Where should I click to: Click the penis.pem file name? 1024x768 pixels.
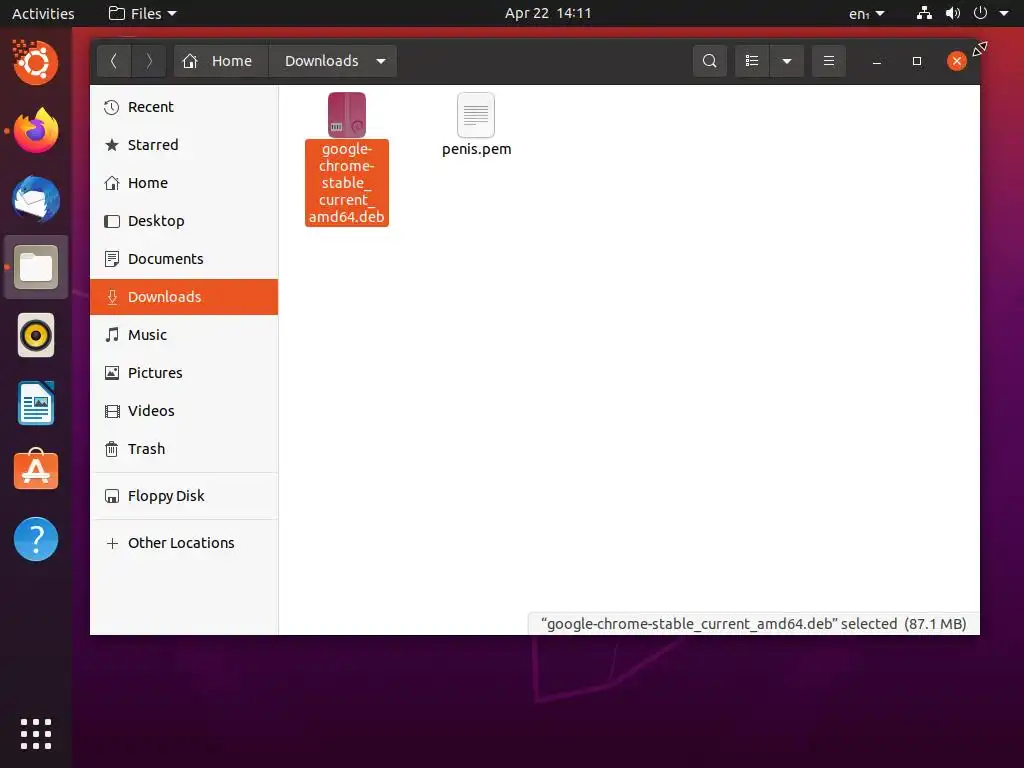476,150
